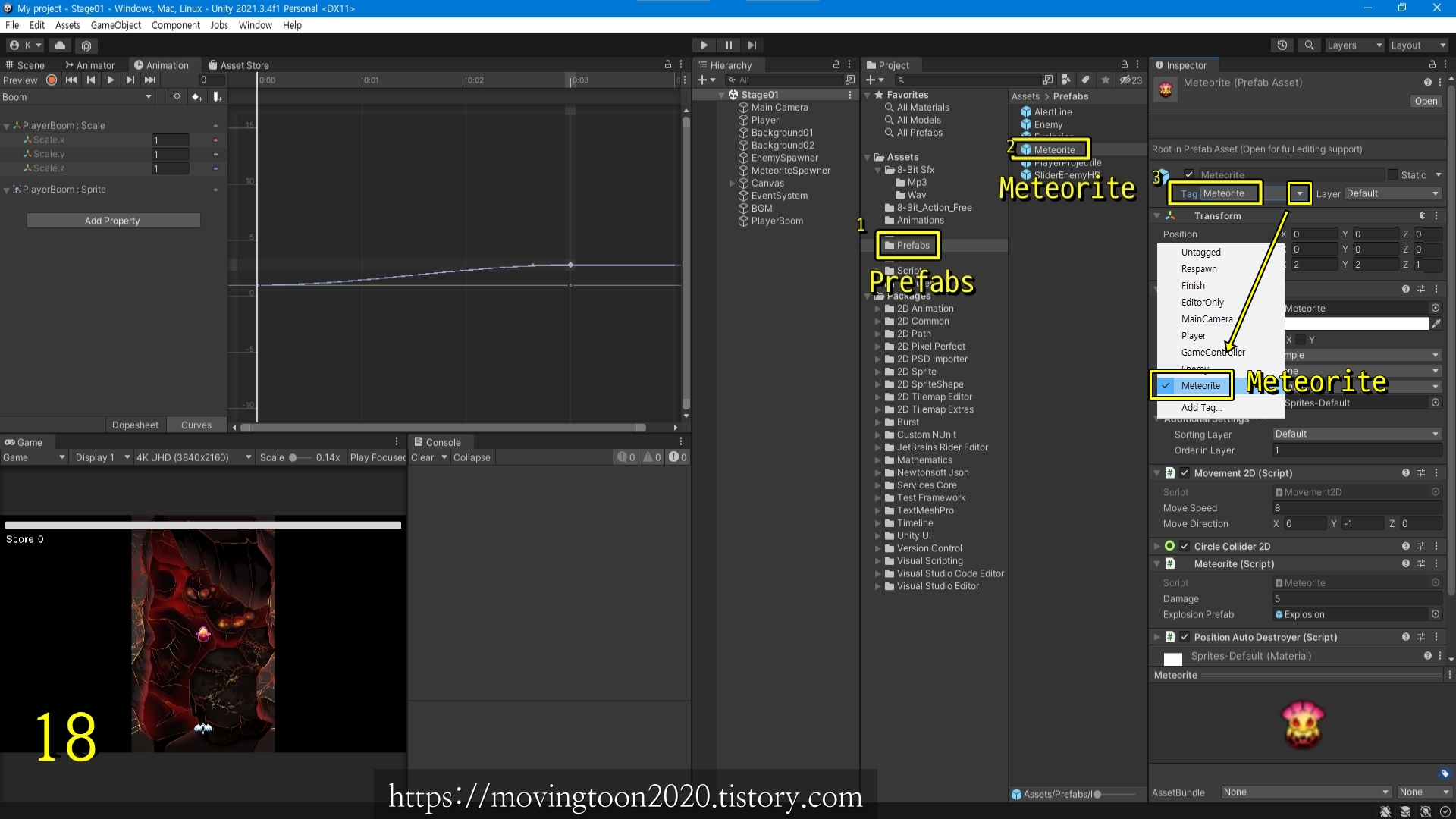Switch to Dopesheet view

(136, 425)
